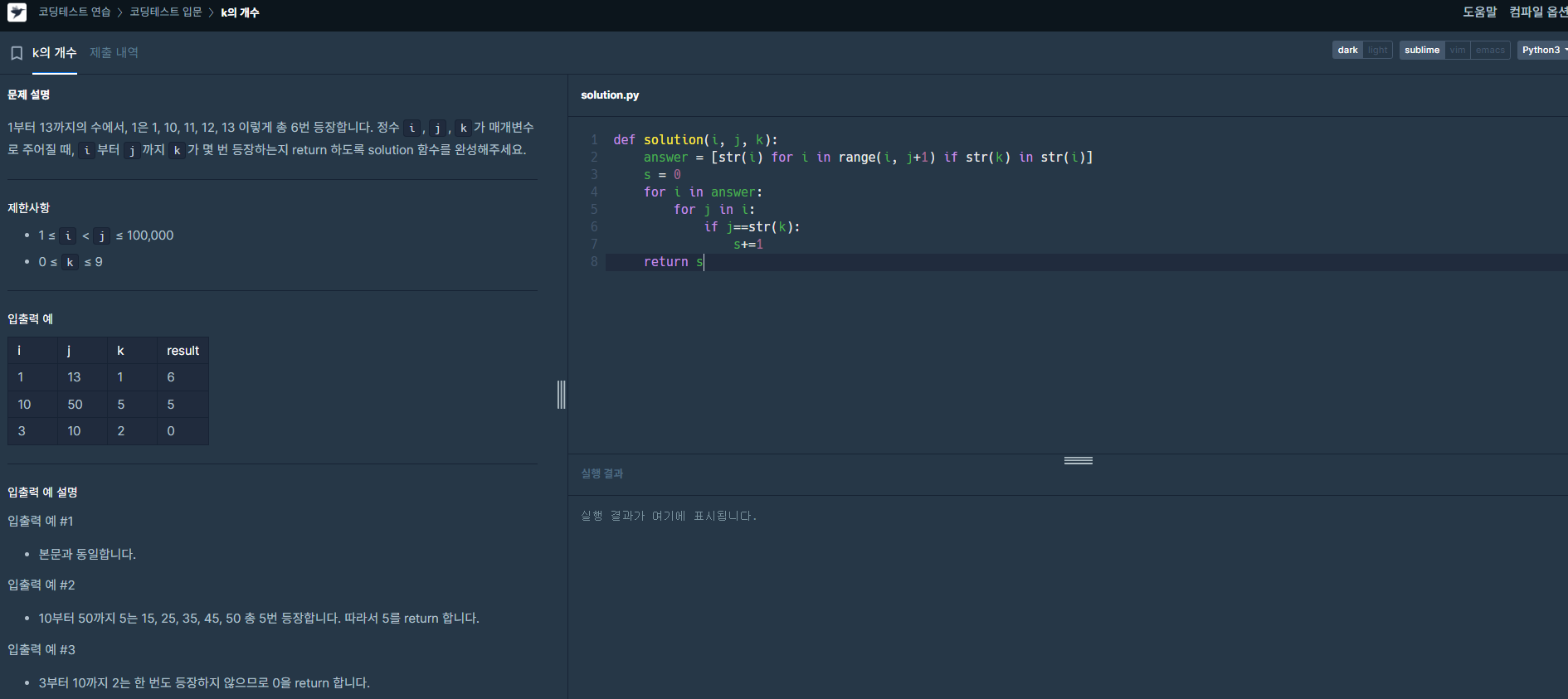Click the 본문과 동일합니다 bullet text

(87, 554)
